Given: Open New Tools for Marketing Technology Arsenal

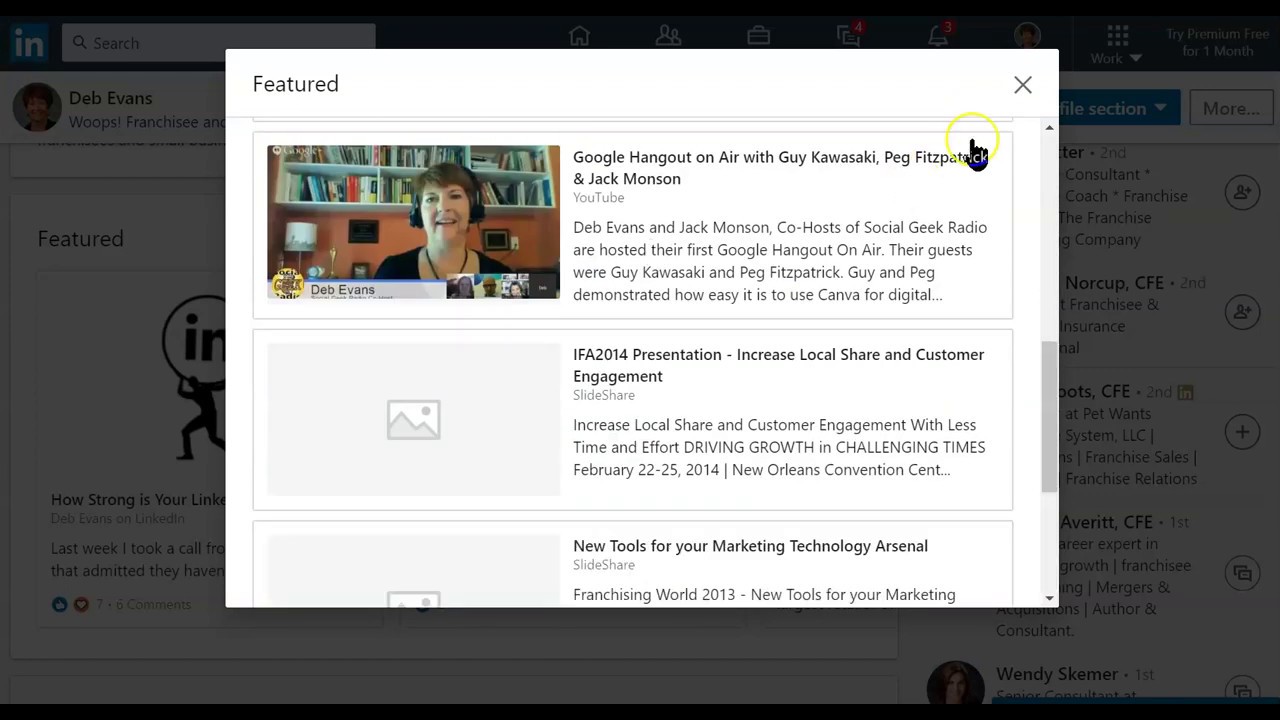Looking at the screenshot, I should [750, 546].
